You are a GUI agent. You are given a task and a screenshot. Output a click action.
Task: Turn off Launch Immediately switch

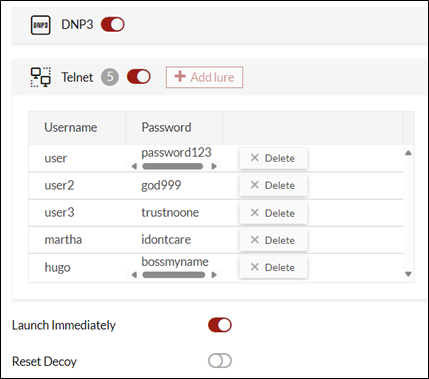pos(220,325)
